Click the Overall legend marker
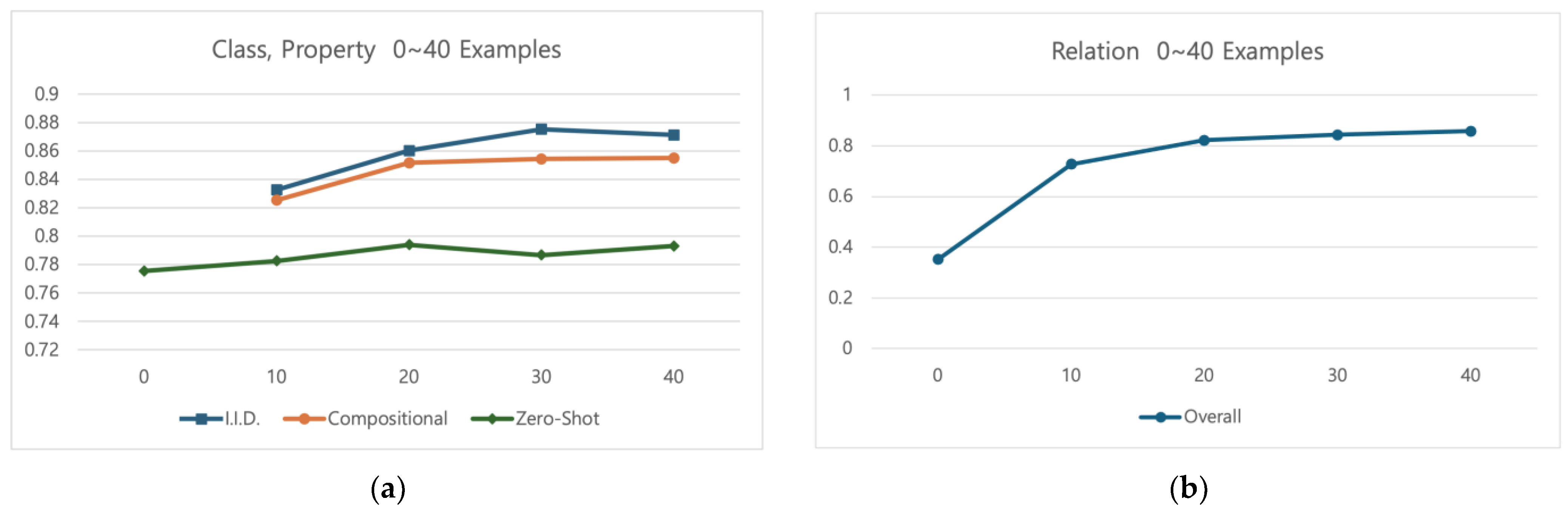The width and height of the screenshot is (1568, 513). 1160,417
